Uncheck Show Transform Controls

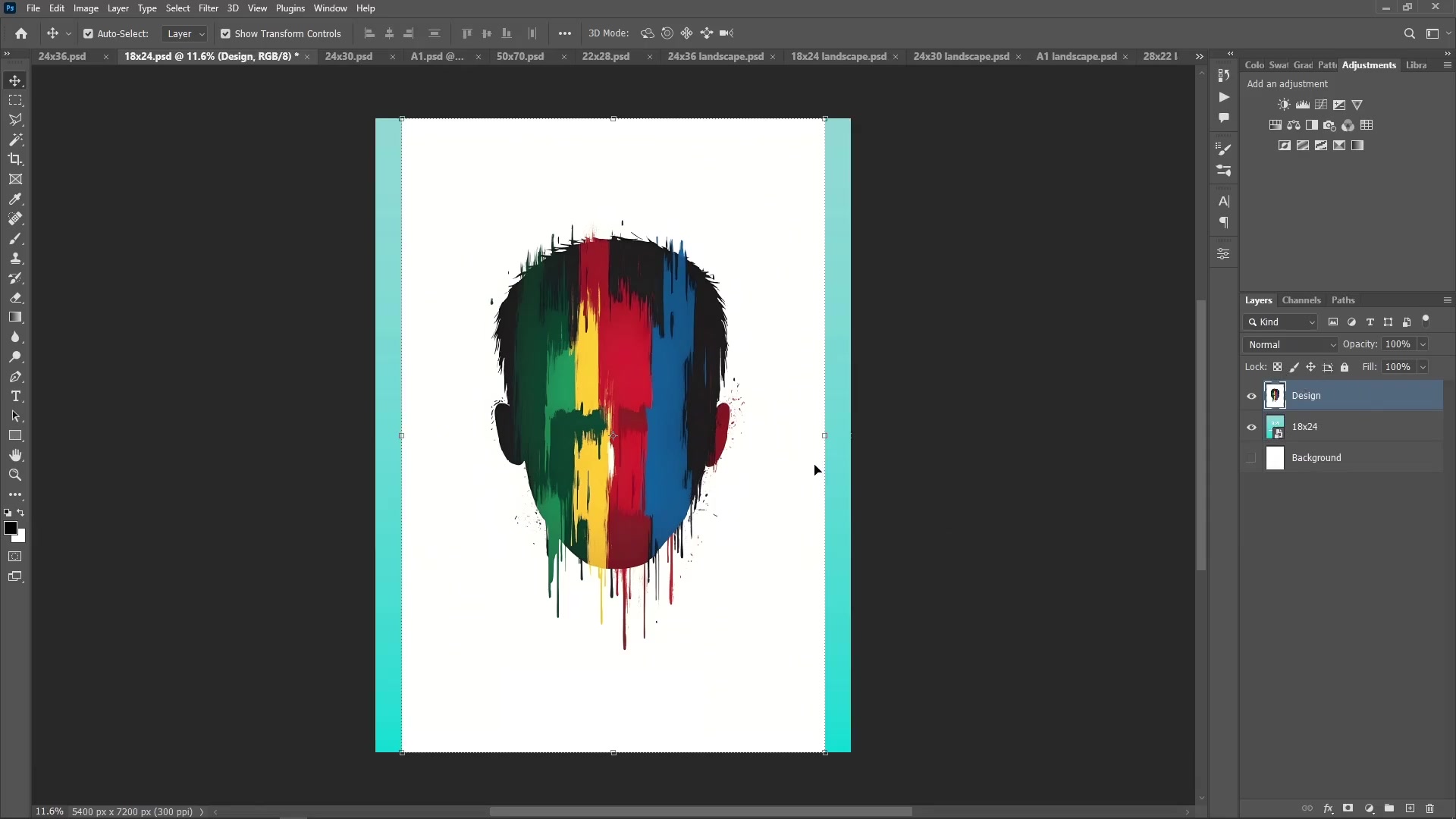pyautogui.click(x=225, y=33)
